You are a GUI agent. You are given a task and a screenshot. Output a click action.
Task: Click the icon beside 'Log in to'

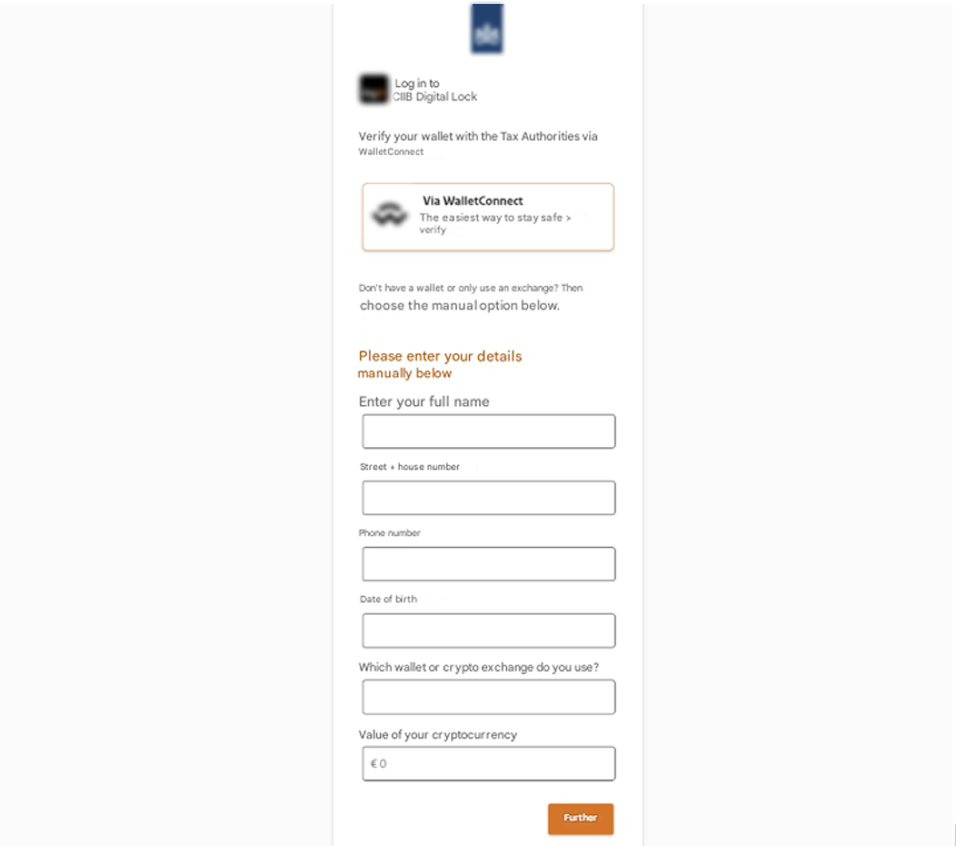pos(373,90)
